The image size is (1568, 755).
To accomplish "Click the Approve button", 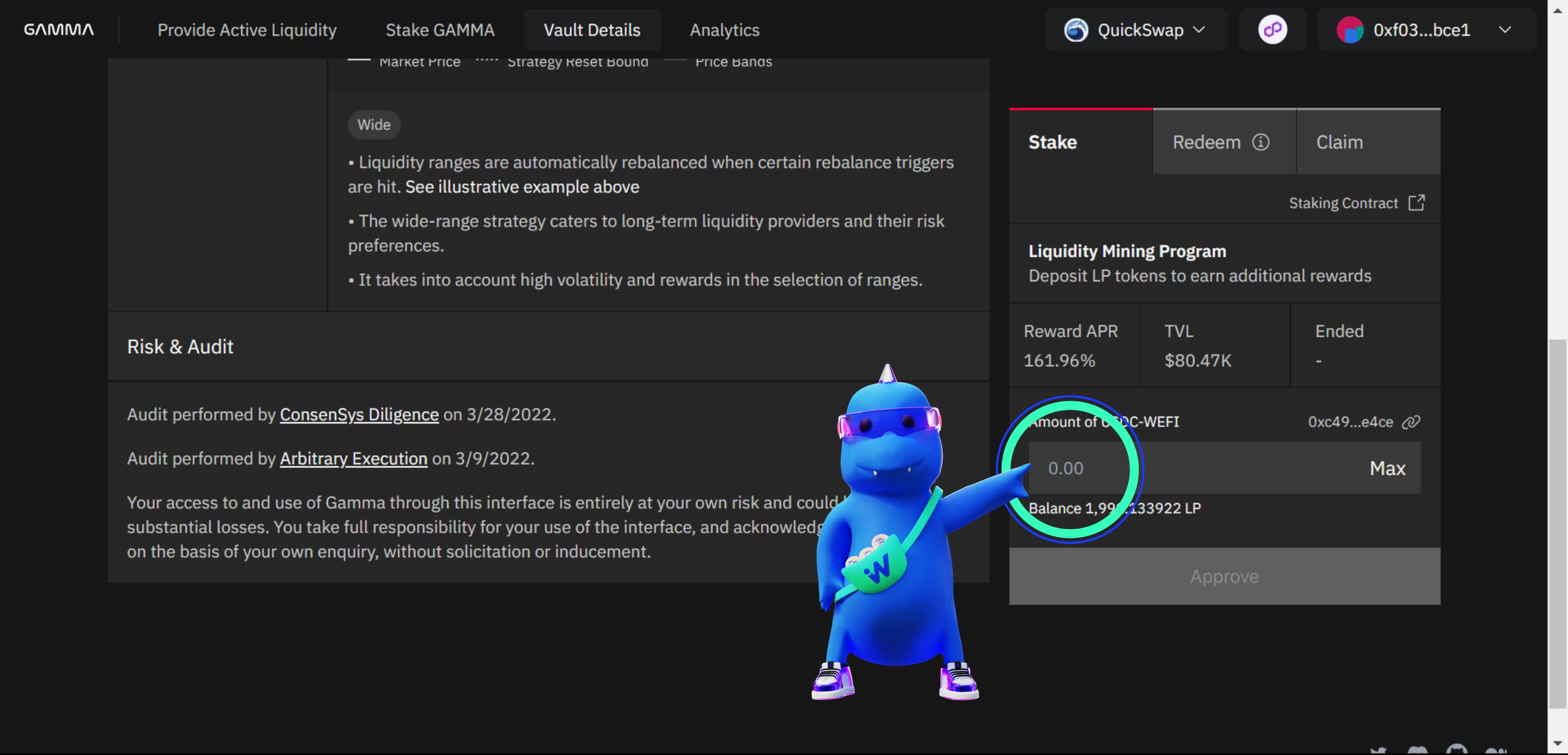I will click(1225, 576).
